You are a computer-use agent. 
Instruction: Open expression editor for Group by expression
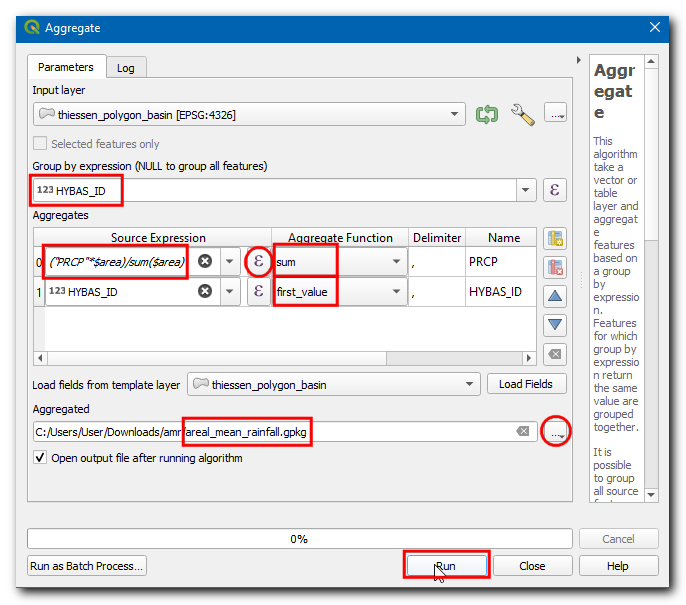coord(555,190)
